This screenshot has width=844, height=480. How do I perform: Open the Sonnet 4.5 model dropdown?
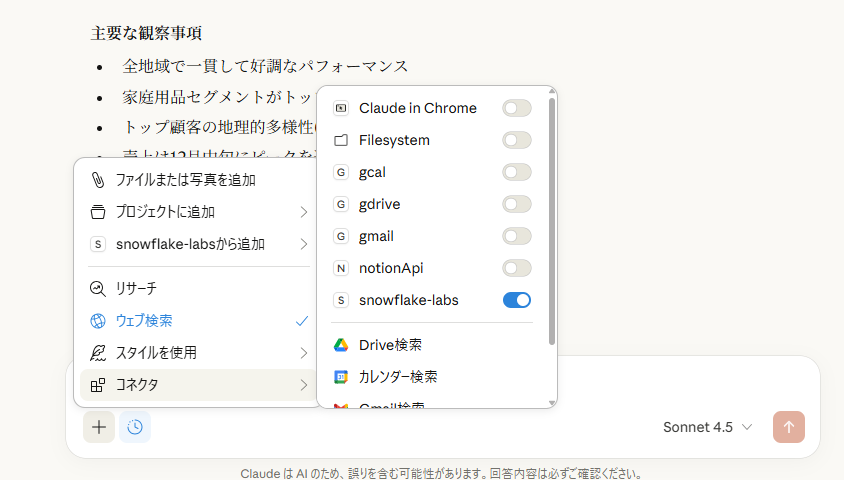coord(707,427)
